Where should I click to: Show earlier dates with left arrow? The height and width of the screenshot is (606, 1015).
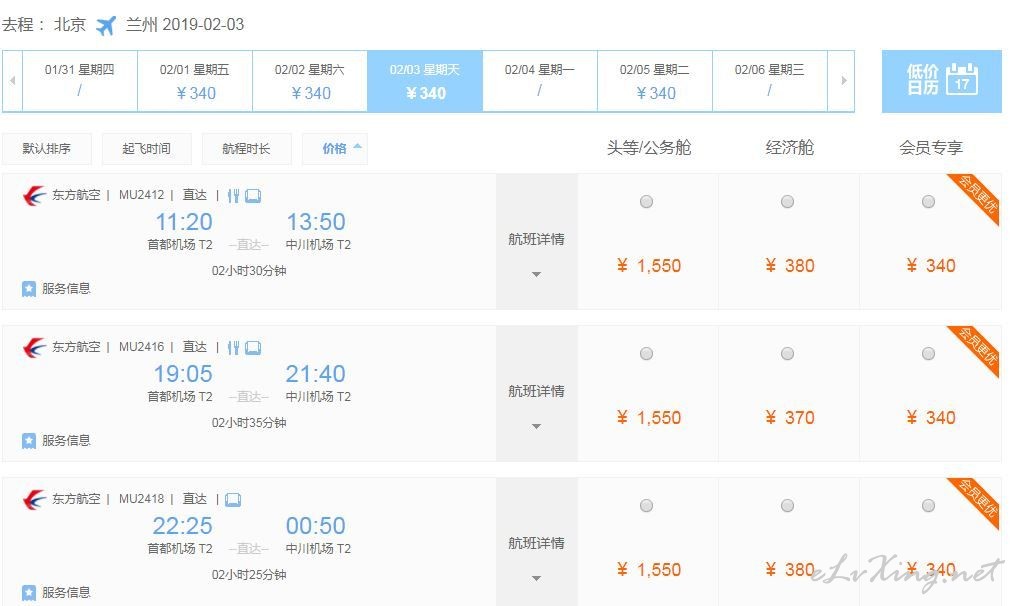[12, 81]
